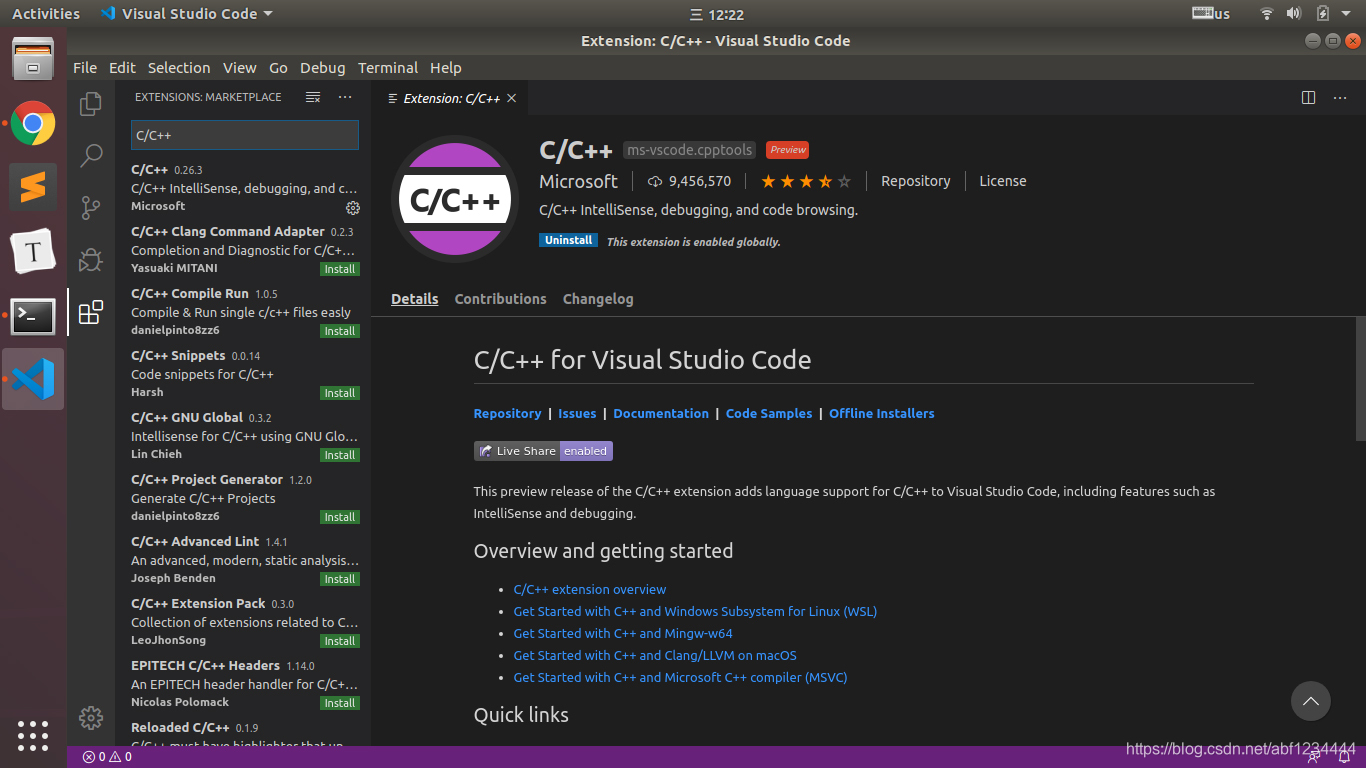Click the Microsoft publisher name

[578, 181]
